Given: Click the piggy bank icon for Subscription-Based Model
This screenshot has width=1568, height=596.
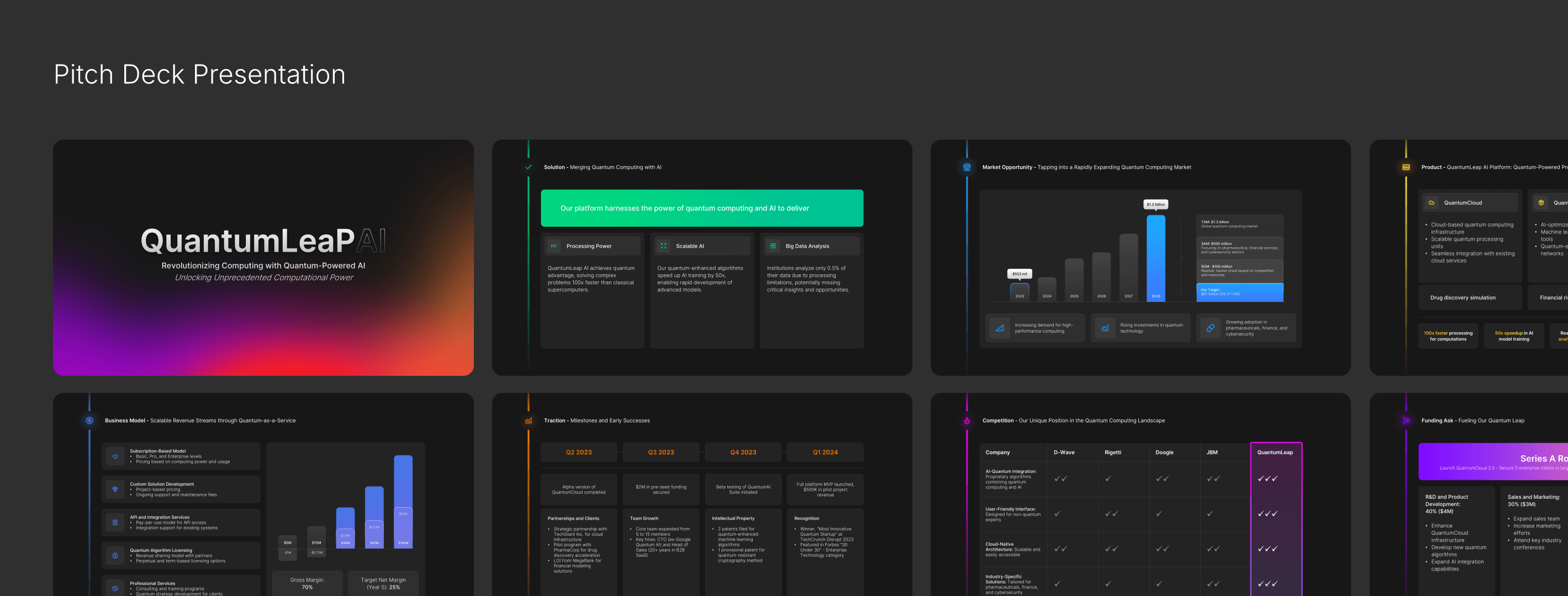Looking at the screenshot, I should point(115,456).
